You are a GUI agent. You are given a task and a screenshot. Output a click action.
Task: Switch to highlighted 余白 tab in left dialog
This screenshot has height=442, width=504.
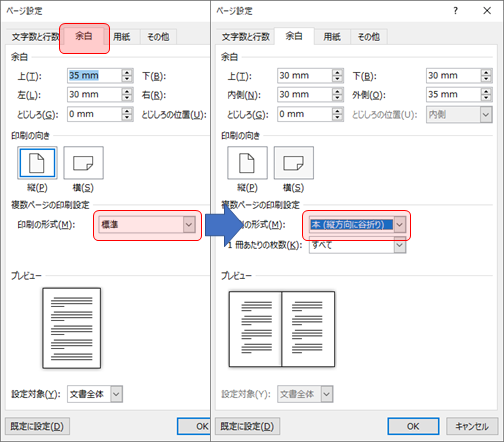[x=84, y=36]
